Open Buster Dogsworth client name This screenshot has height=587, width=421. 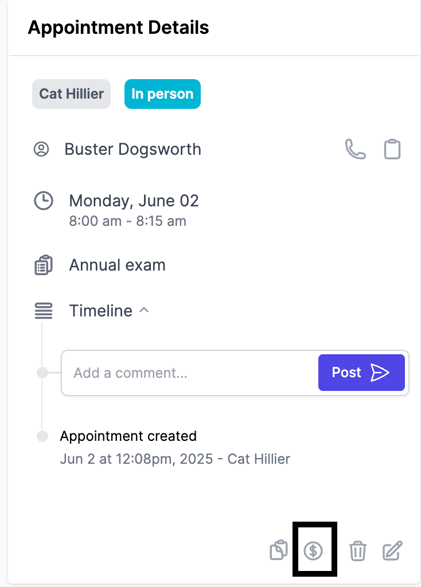pos(133,149)
